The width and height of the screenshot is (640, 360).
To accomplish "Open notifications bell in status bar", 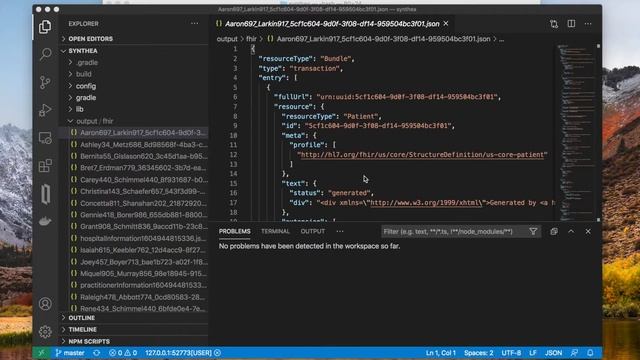I will pos(590,353).
